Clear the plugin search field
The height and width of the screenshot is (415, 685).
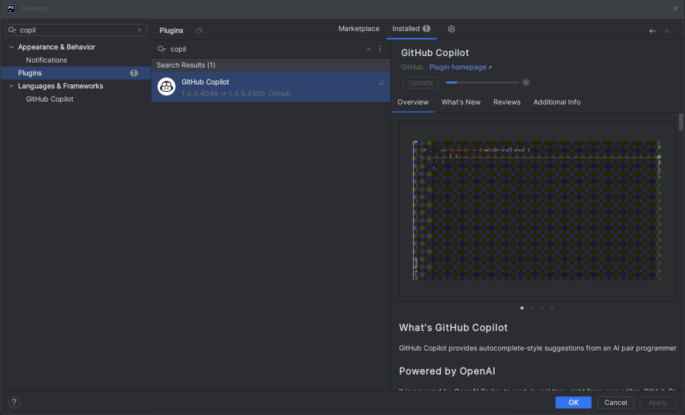[368, 49]
